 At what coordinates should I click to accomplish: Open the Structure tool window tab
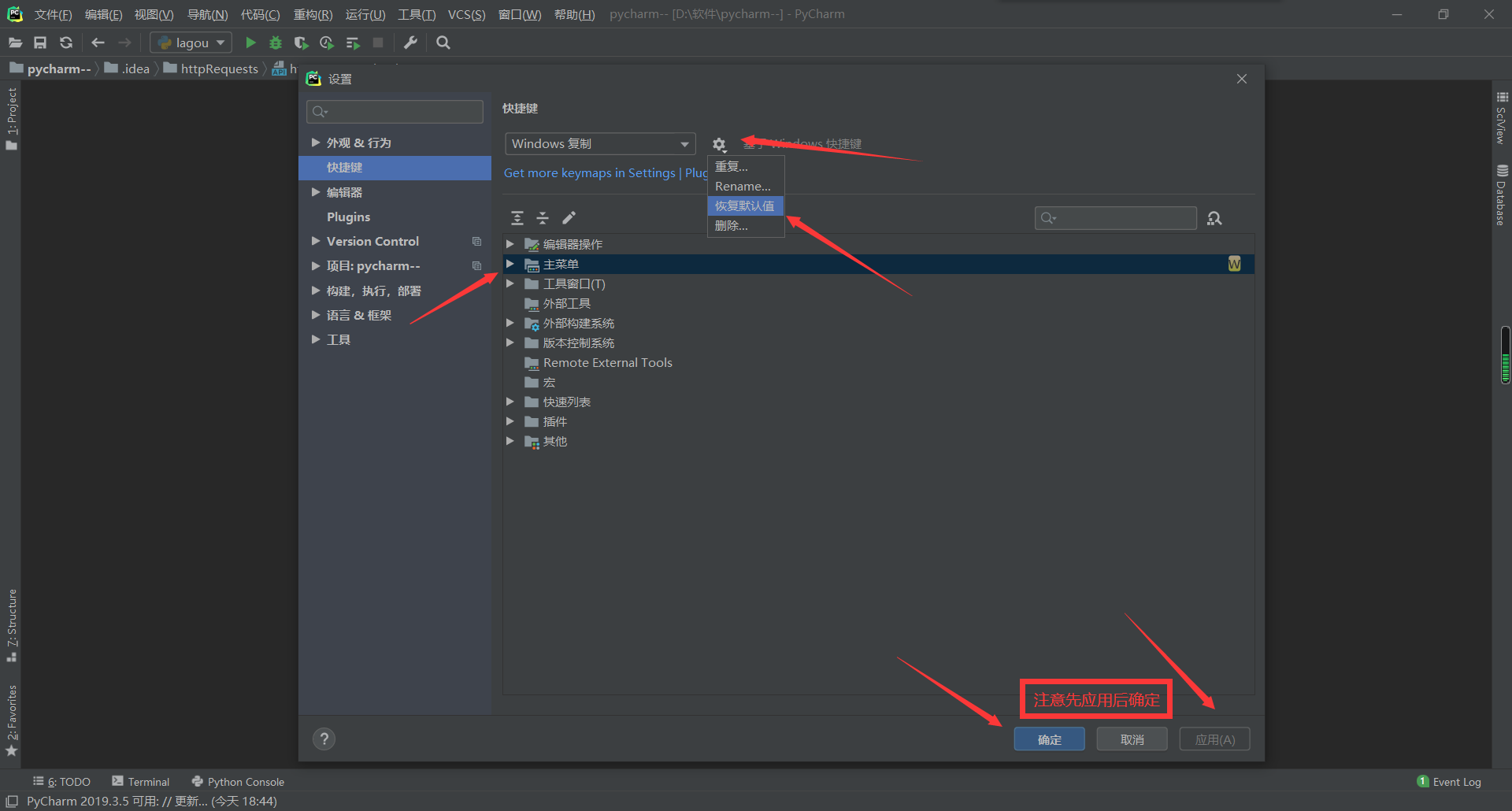click(x=12, y=625)
